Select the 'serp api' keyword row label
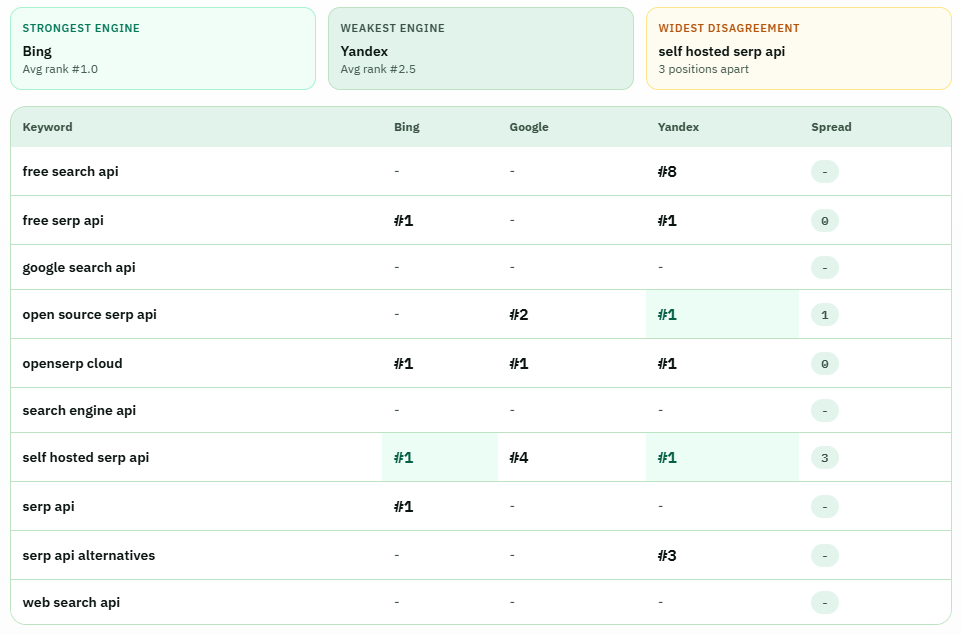The width and height of the screenshot is (961, 635). point(48,506)
